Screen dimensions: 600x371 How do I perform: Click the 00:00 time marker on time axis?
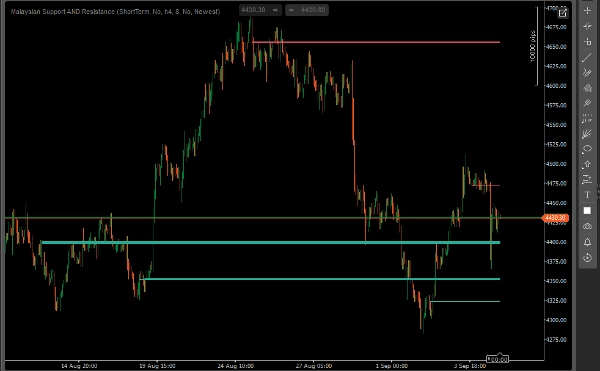[x=497, y=359]
